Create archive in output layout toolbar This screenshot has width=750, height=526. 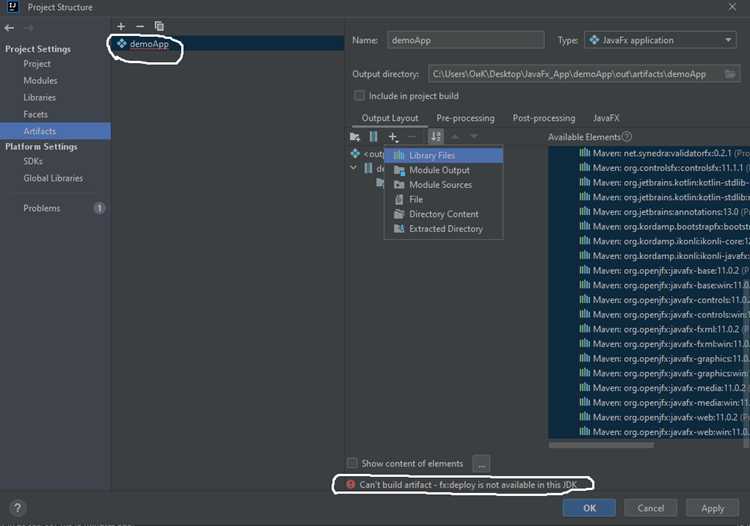point(373,137)
